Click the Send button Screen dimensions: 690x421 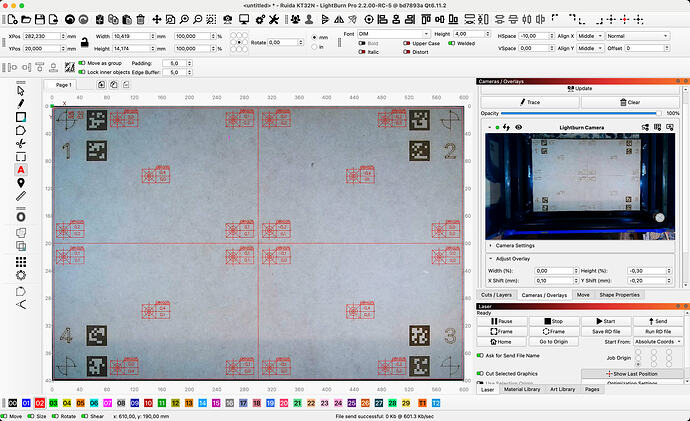[x=658, y=321]
